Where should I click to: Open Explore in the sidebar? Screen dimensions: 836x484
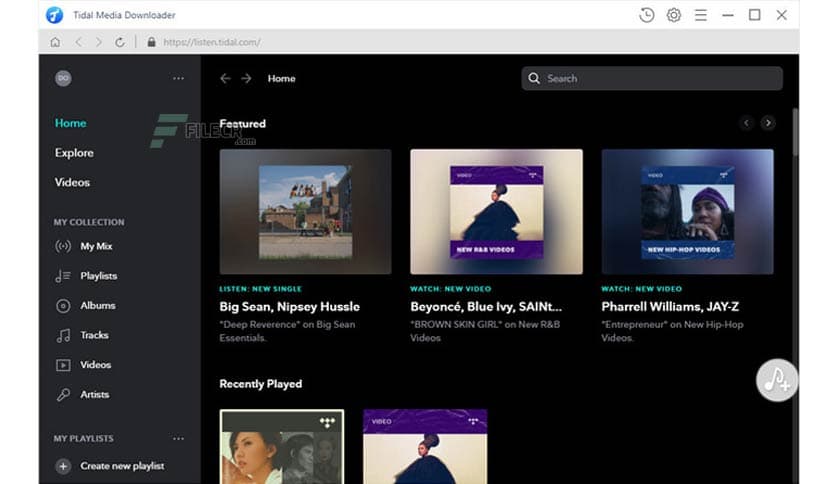coord(74,153)
